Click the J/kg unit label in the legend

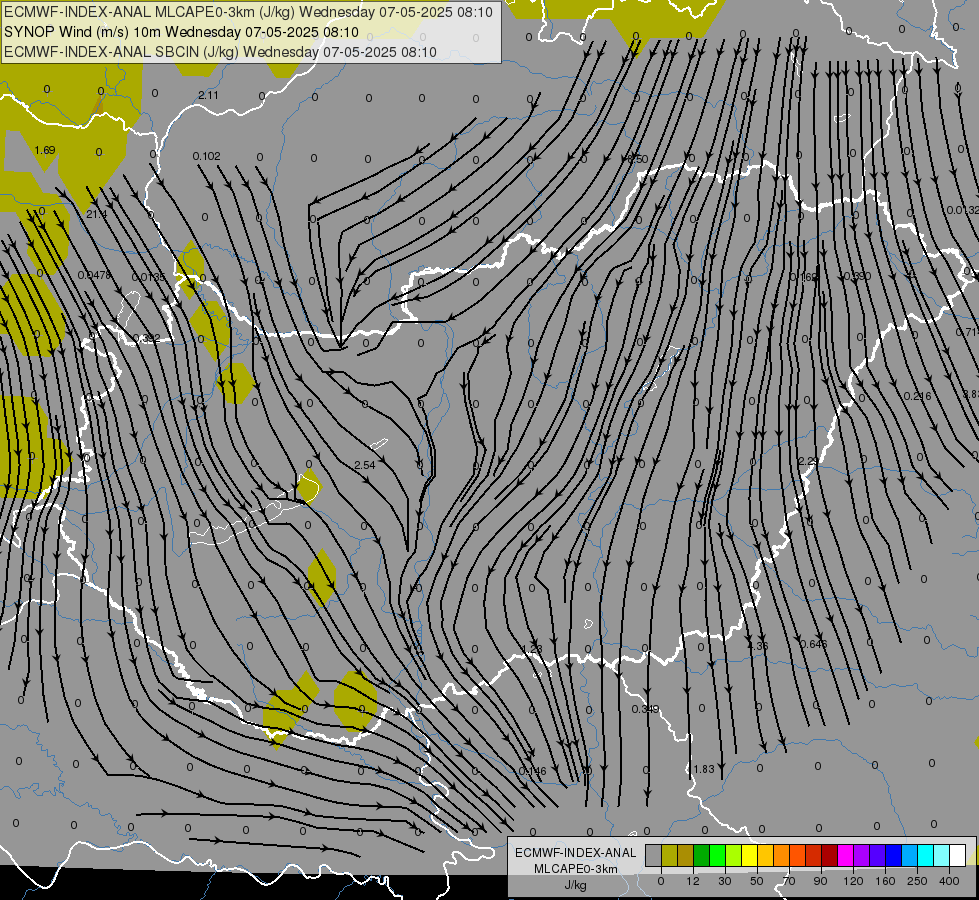[x=575, y=885]
